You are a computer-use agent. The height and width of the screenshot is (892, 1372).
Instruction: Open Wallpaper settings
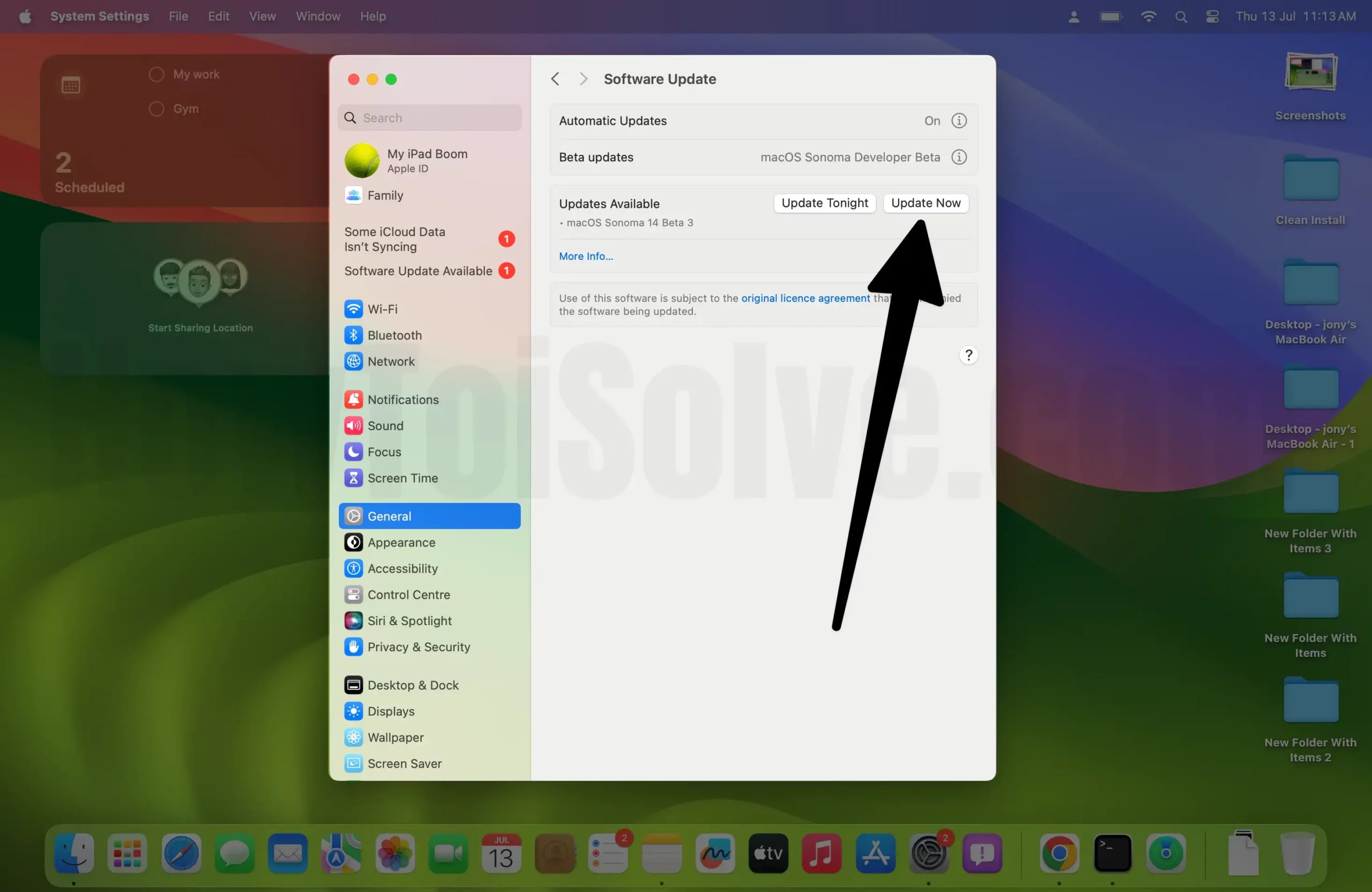[x=395, y=738]
